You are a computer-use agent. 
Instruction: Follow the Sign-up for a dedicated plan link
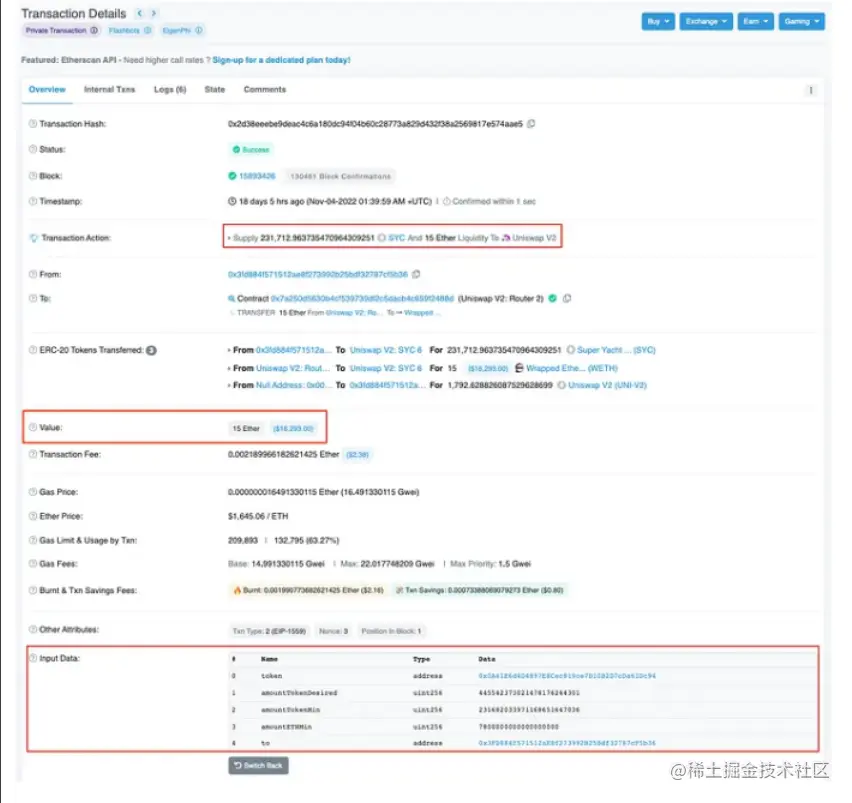(281, 60)
